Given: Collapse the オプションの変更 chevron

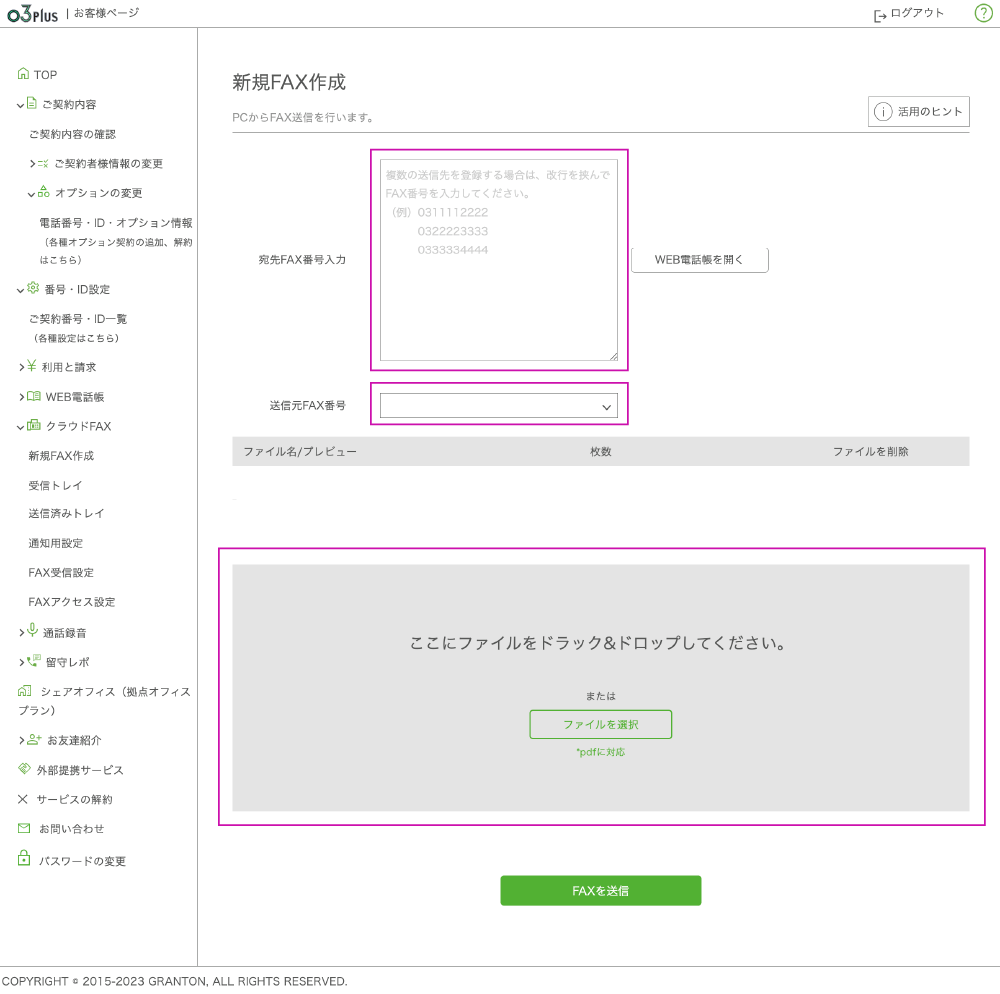Looking at the screenshot, I should click(31, 194).
